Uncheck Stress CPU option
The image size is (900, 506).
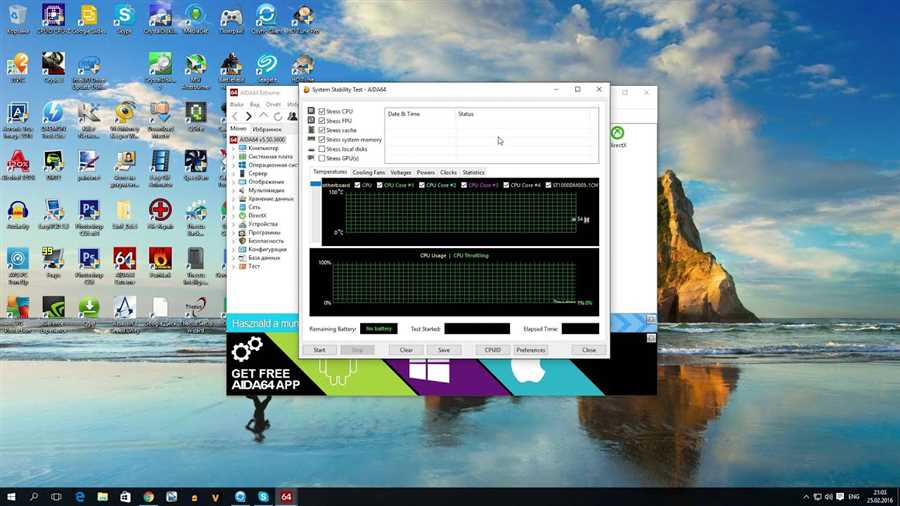coord(321,111)
